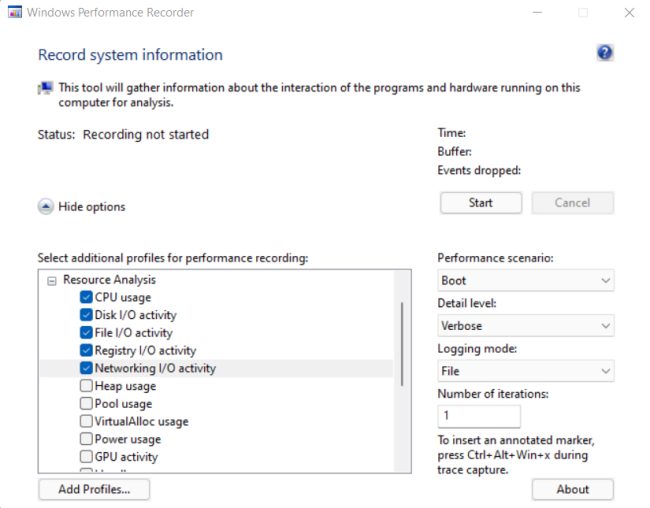Collapse the Resource Analysis tree node
Screen dimensions: 650x508
[x=51, y=281]
